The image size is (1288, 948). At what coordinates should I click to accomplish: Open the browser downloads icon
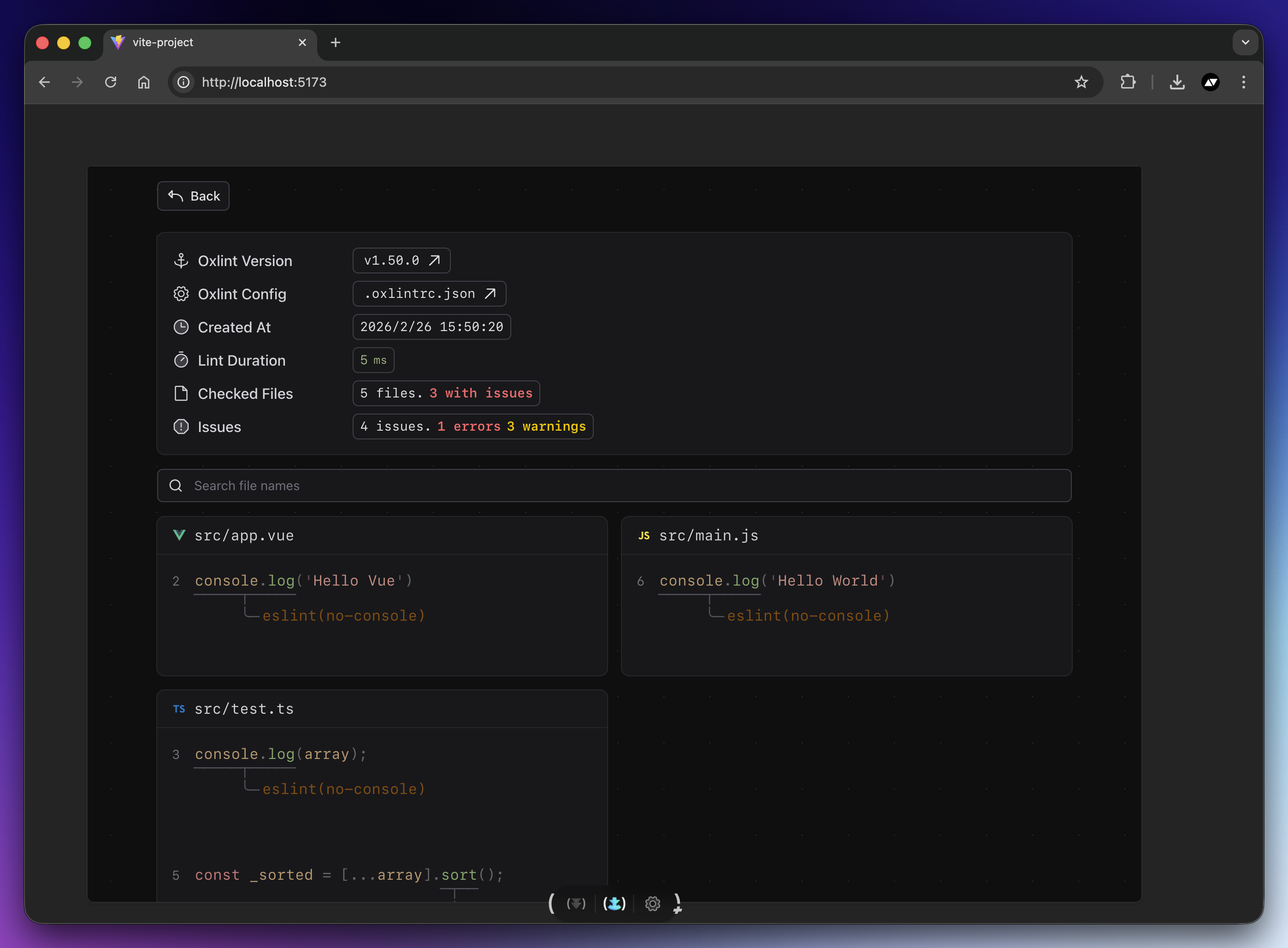tap(1177, 82)
